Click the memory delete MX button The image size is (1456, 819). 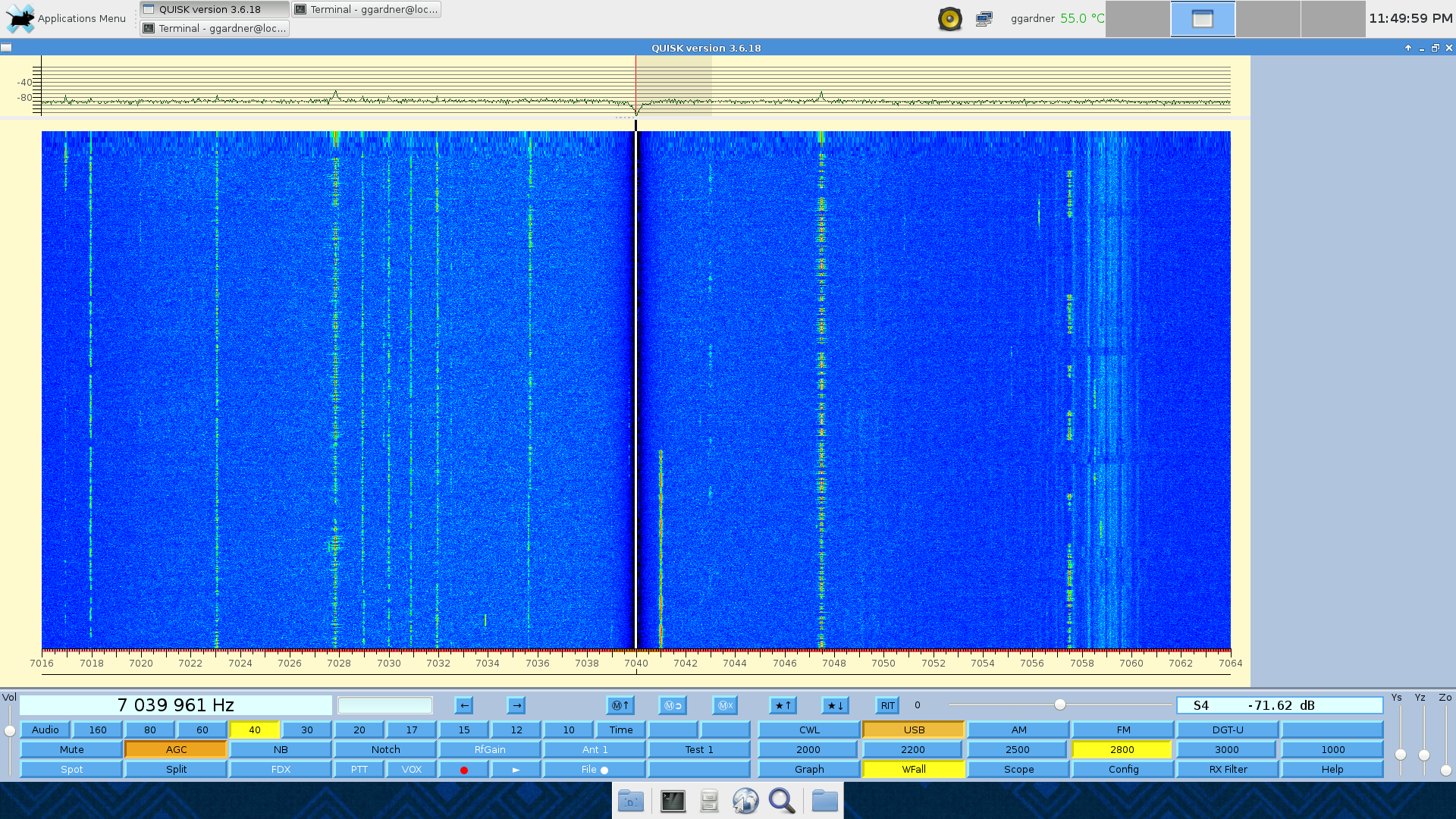[x=725, y=705]
